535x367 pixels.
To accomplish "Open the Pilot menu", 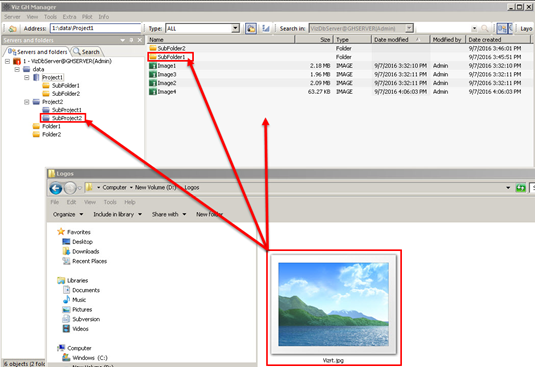I will [87, 17].
